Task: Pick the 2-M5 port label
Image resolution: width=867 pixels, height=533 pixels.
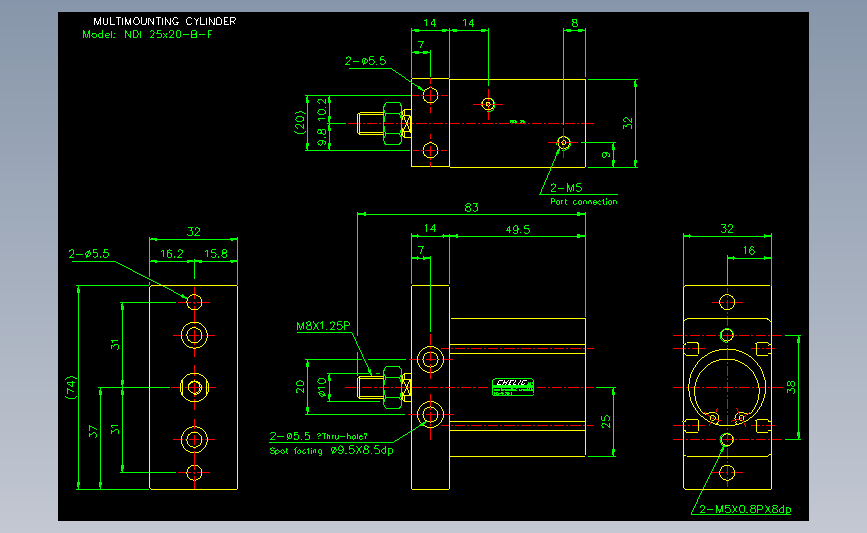Action: 566,188
